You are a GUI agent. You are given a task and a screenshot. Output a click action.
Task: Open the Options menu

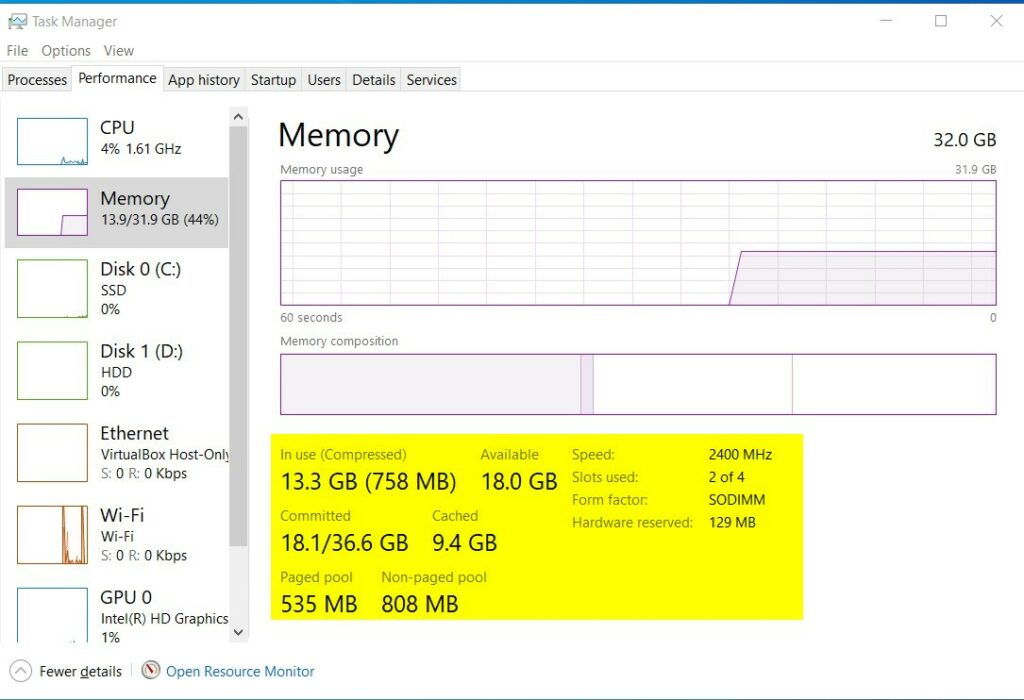click(66, 51)
